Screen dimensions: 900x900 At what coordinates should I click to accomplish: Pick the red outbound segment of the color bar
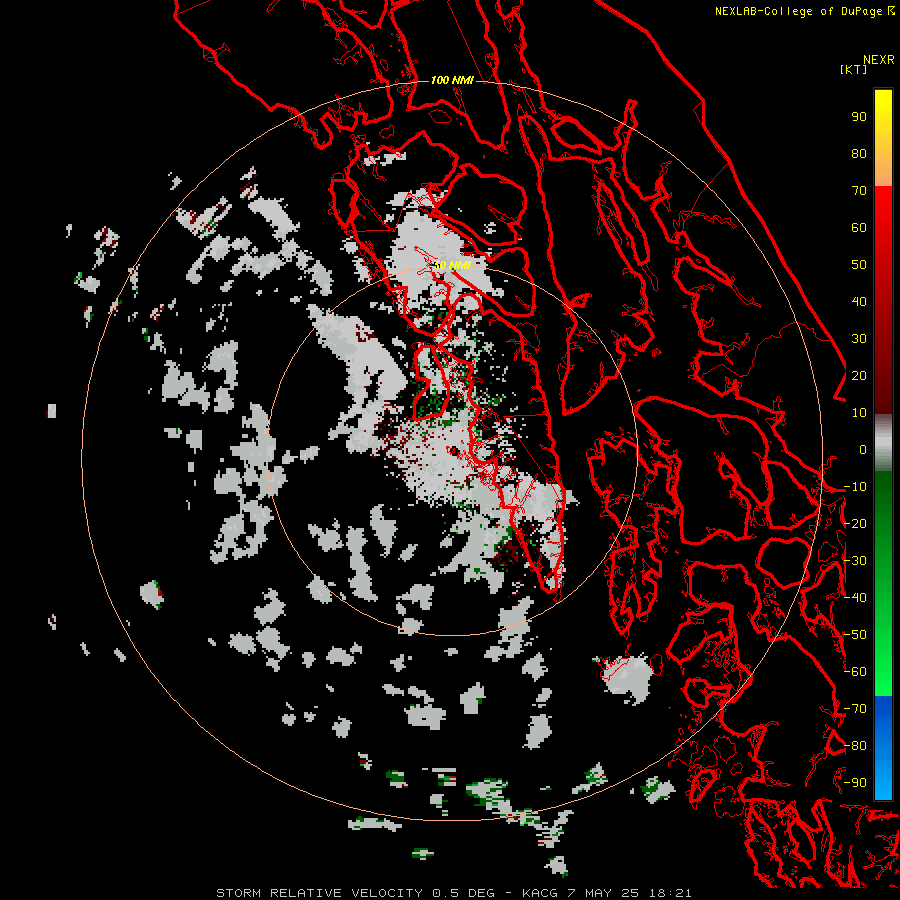[x=883, y=300]
